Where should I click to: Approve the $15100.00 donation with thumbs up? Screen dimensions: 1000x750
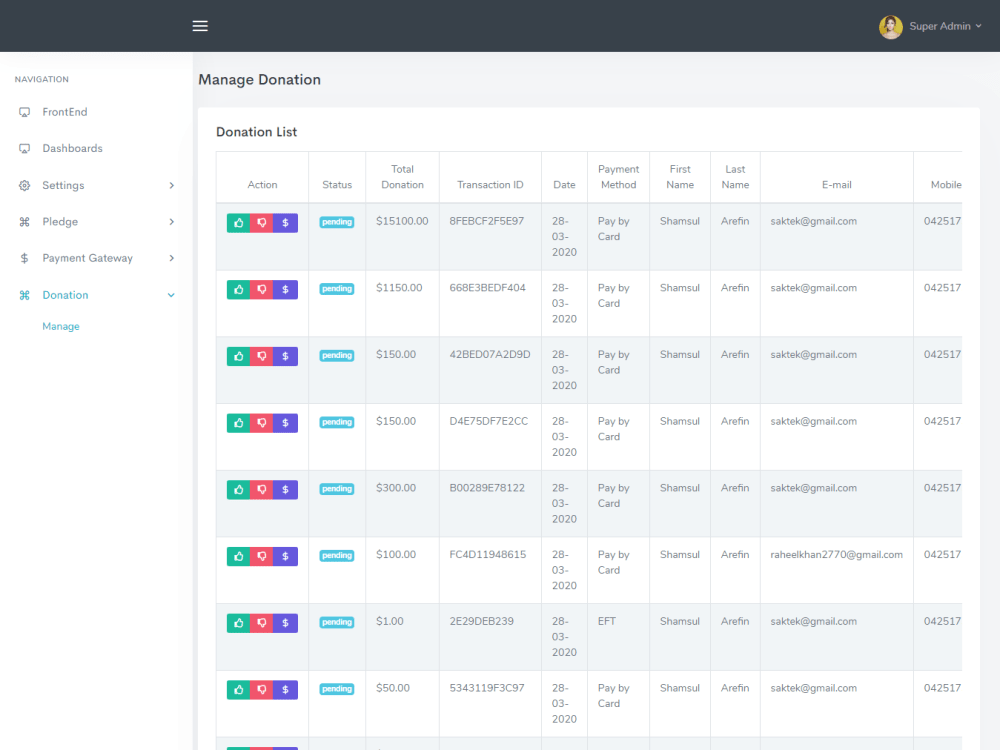[x=238, y=222]
